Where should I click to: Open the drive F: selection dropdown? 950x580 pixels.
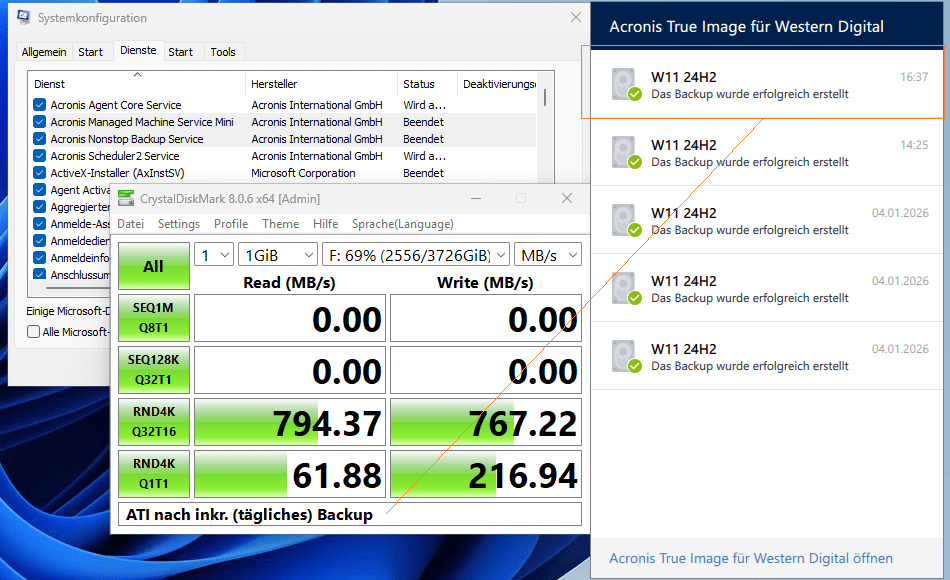416,255
